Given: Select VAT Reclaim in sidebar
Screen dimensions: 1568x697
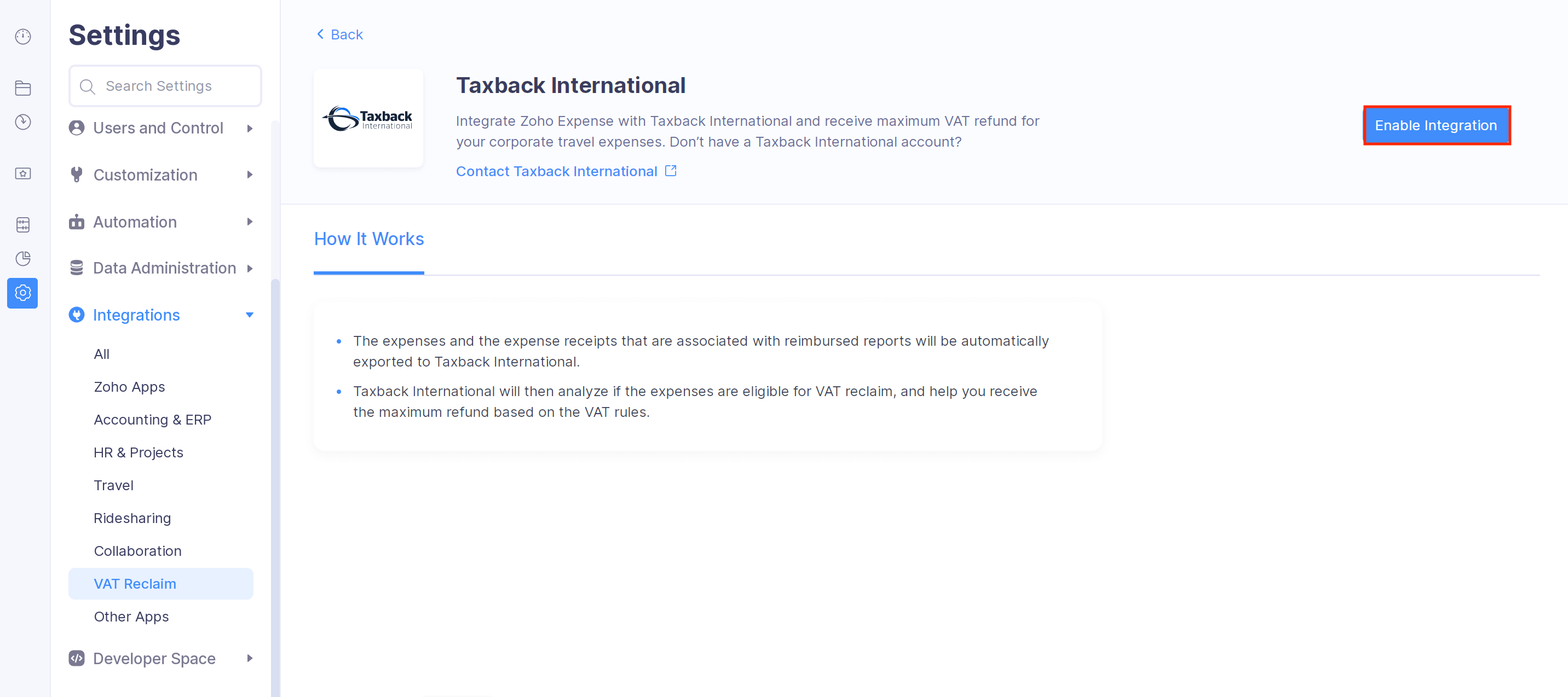Looking at the screenshot, I should pos(135,584).
